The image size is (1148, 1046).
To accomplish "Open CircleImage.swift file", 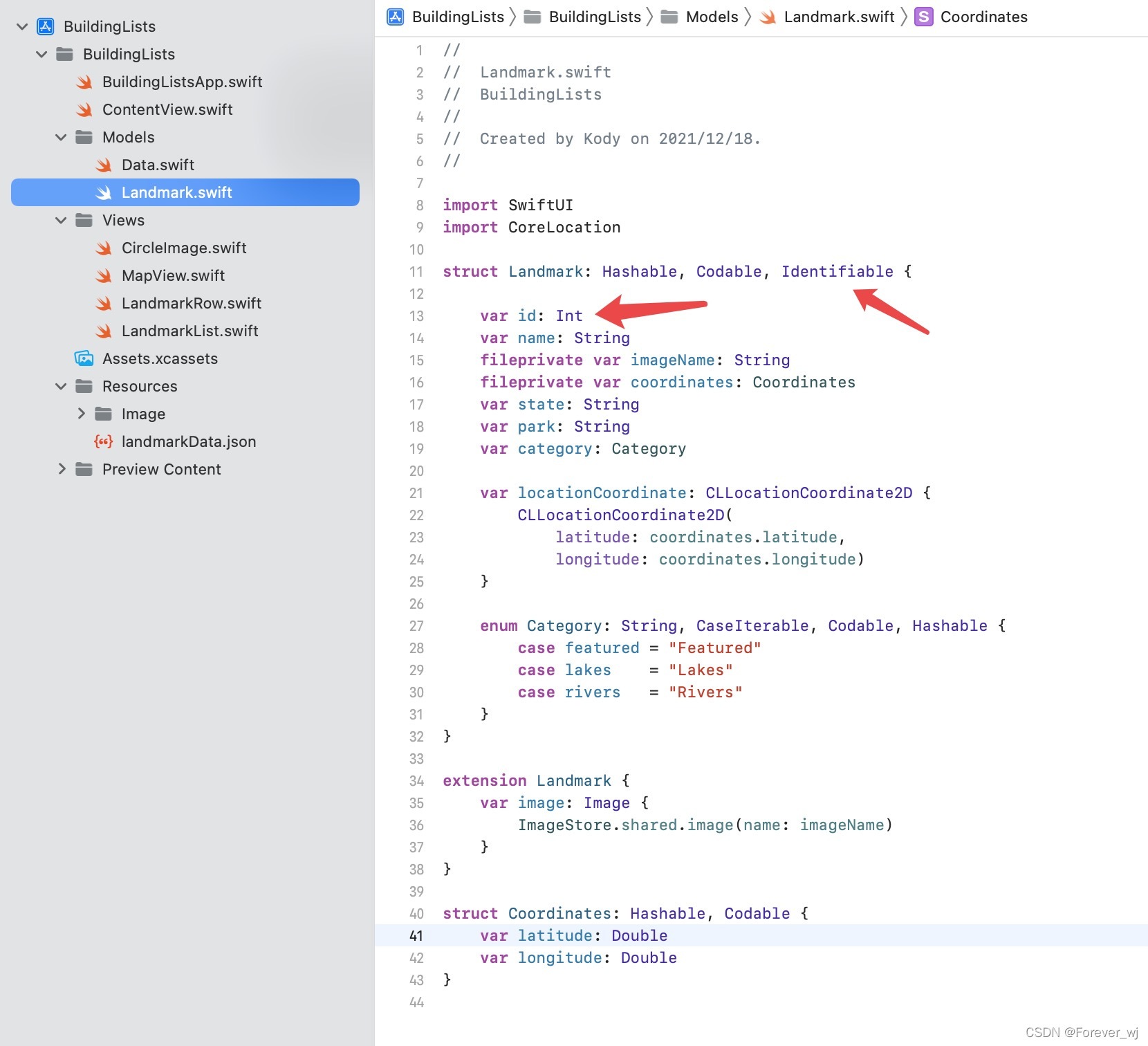I will pyautogui.click(x=184, y=248).
